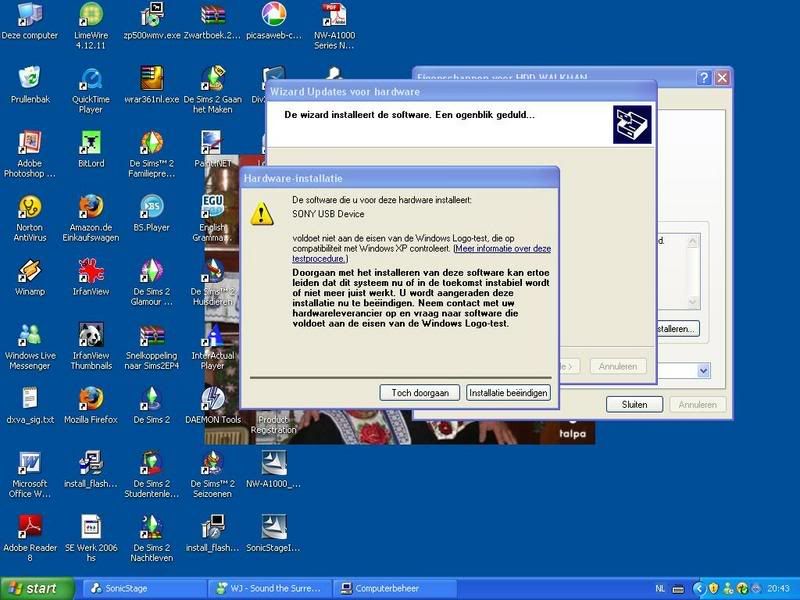Select the SE Werk 2006 hs file
Image resolution: width=800 pixels, height=600 pixels.
(x=91, y=539)
